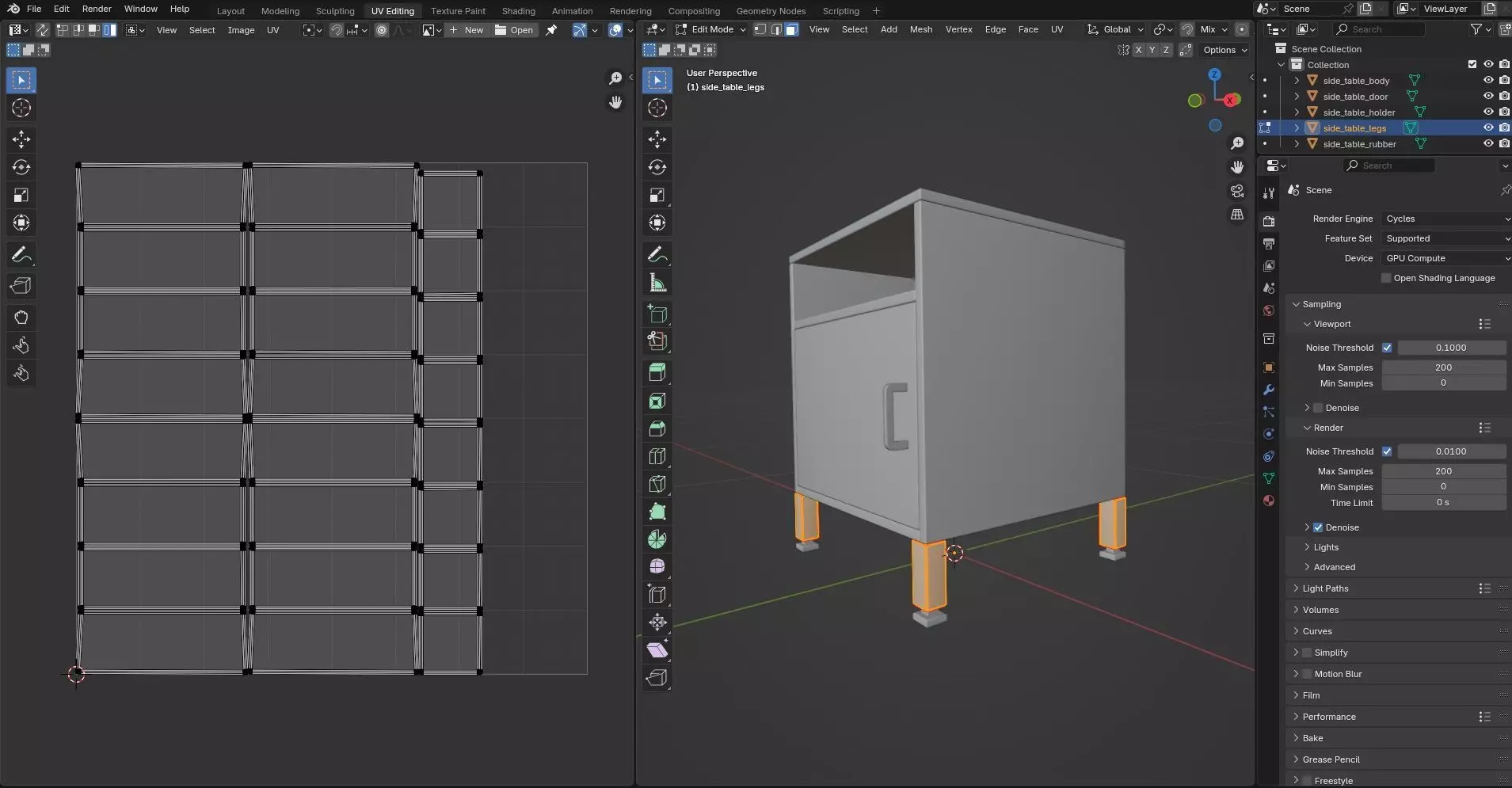
Task: Open the Object Data (mesh) properties tab
Action: (1269, 478)
